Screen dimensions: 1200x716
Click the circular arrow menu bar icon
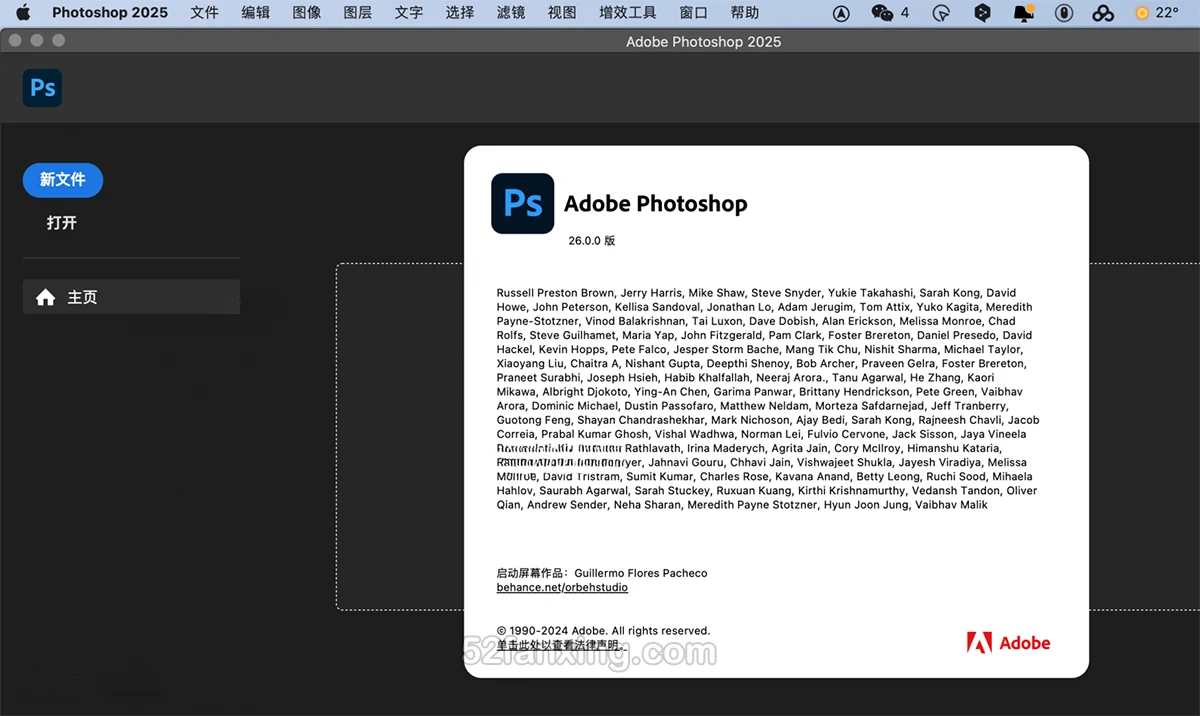point(940,13)
